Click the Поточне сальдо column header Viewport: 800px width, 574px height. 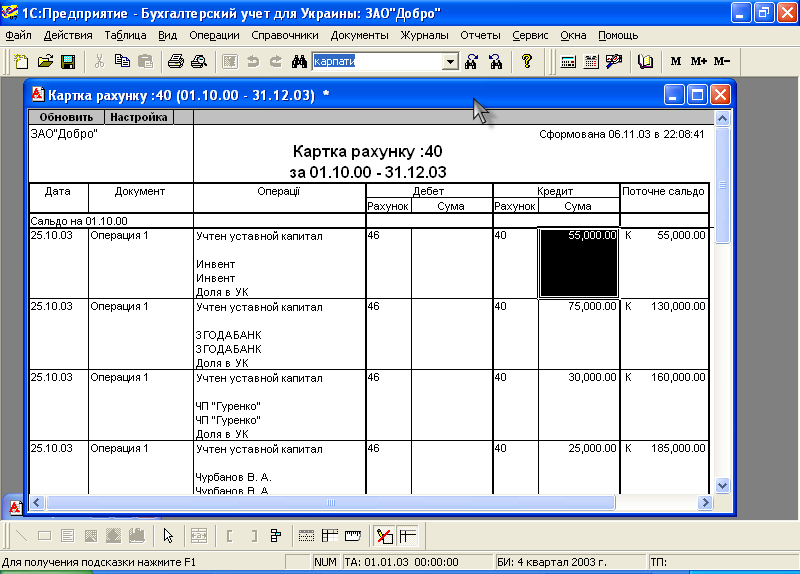(x=664, y=198)
